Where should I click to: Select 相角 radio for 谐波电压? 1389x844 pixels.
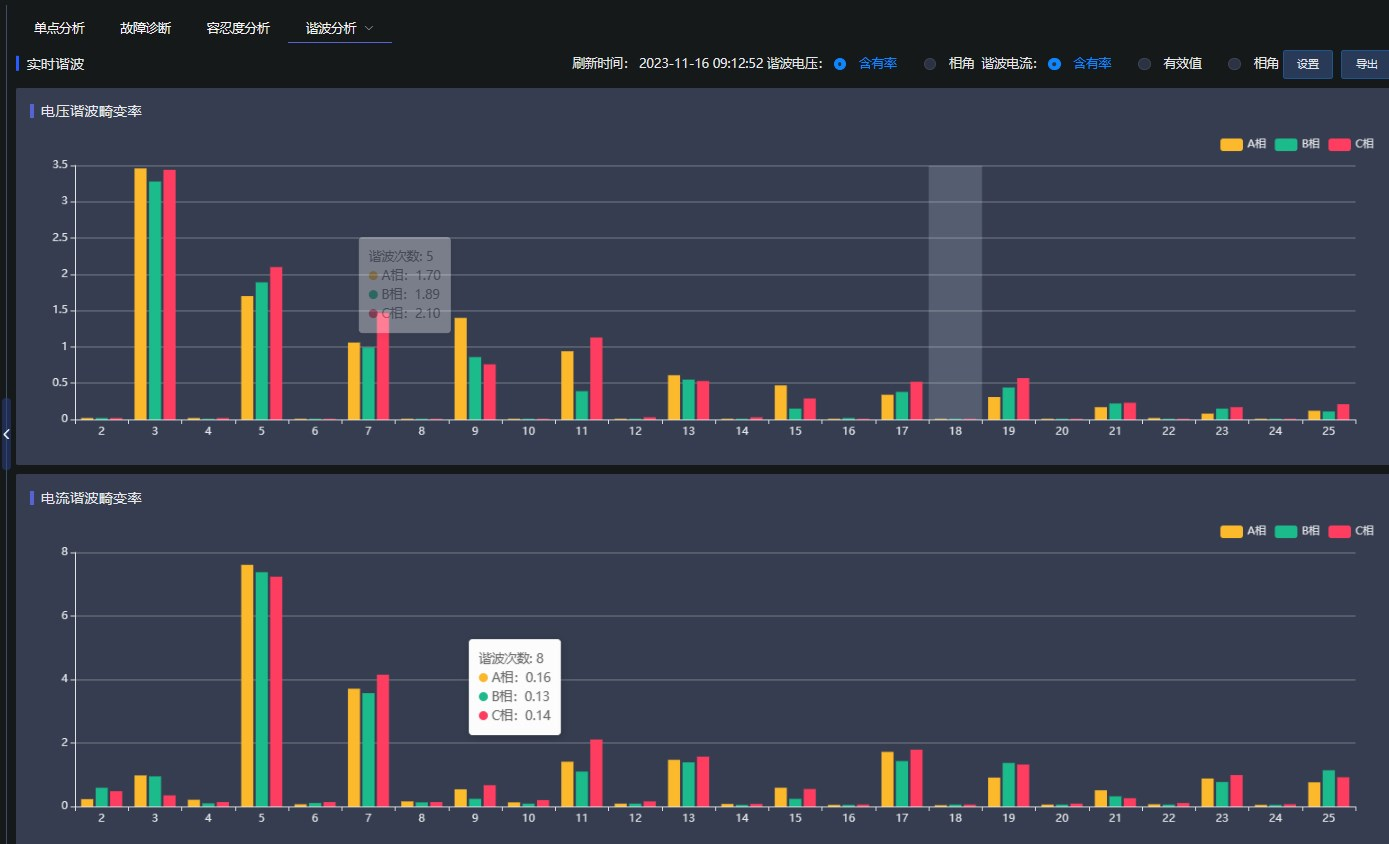click(x=930, y=64)
